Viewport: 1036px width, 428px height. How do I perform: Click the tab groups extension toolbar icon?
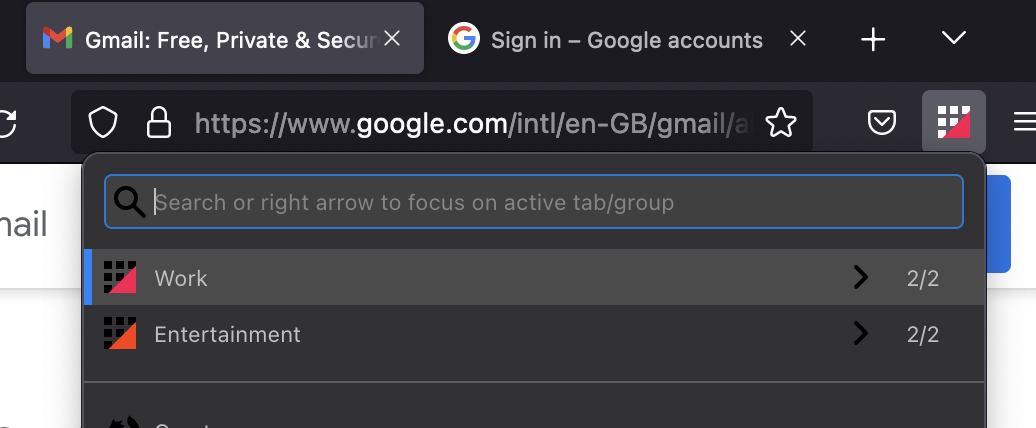click(x=953, y=122)
